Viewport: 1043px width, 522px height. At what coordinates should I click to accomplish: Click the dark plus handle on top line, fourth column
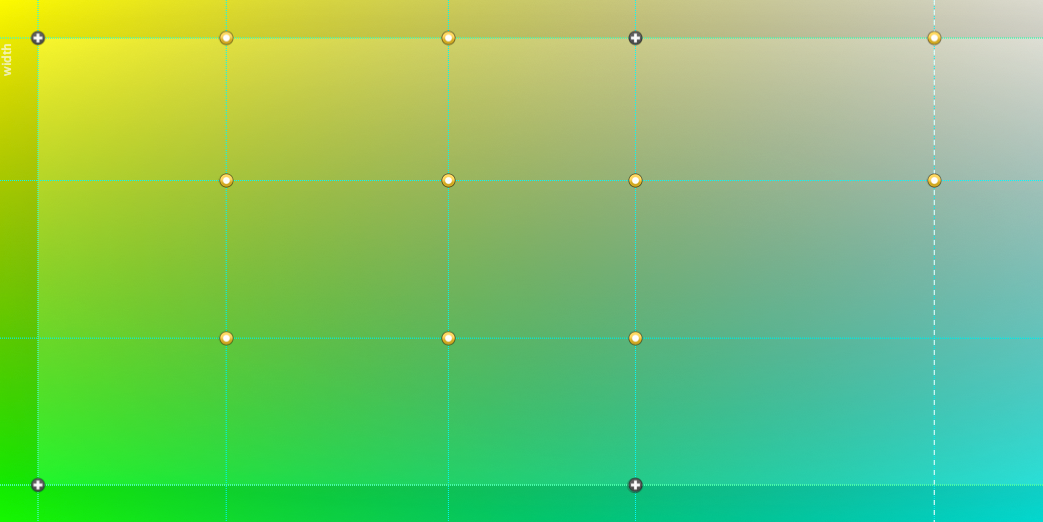(635, 38)
